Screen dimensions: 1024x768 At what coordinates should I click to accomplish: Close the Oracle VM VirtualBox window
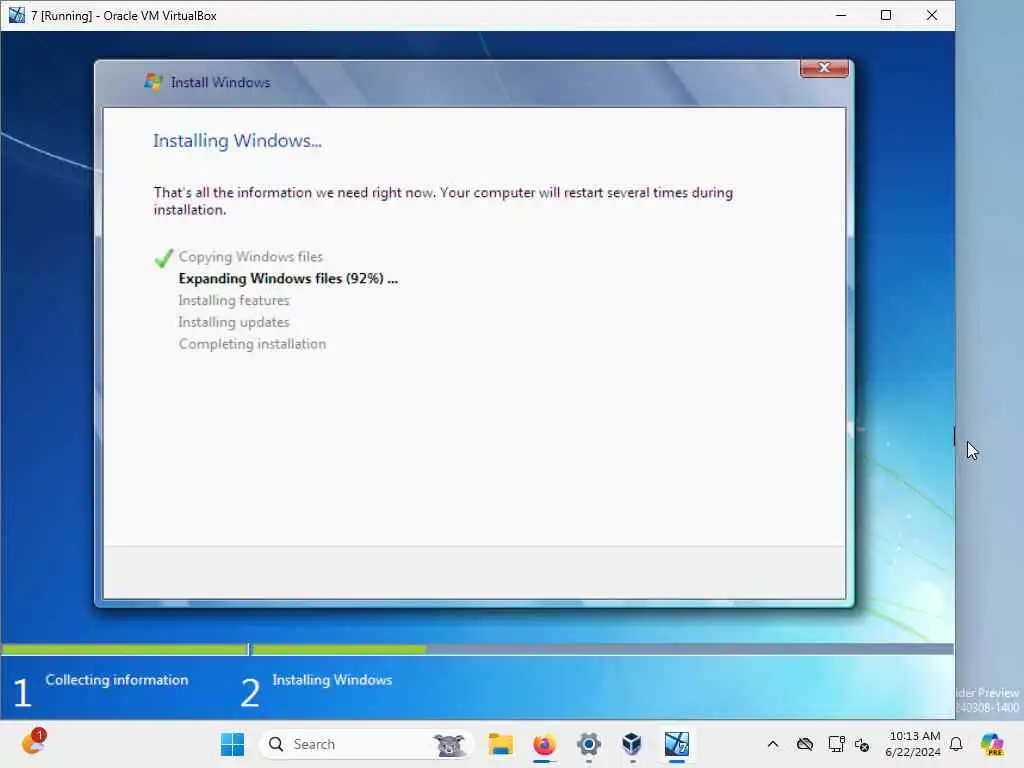[932, 15]
